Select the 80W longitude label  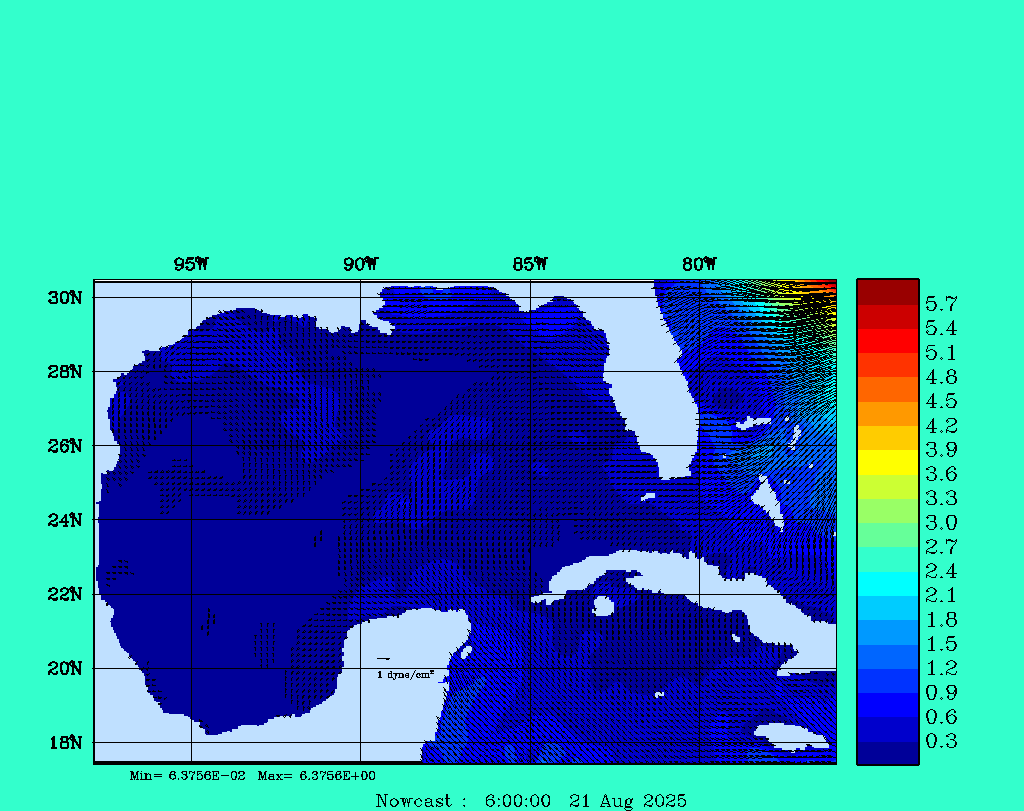pyautogui.click(x=699, y=265)
